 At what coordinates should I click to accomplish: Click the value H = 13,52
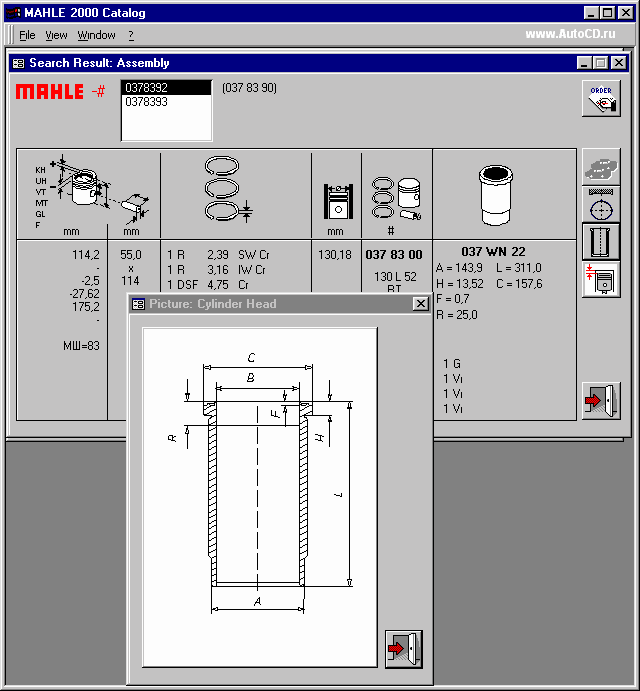(460, 284)
